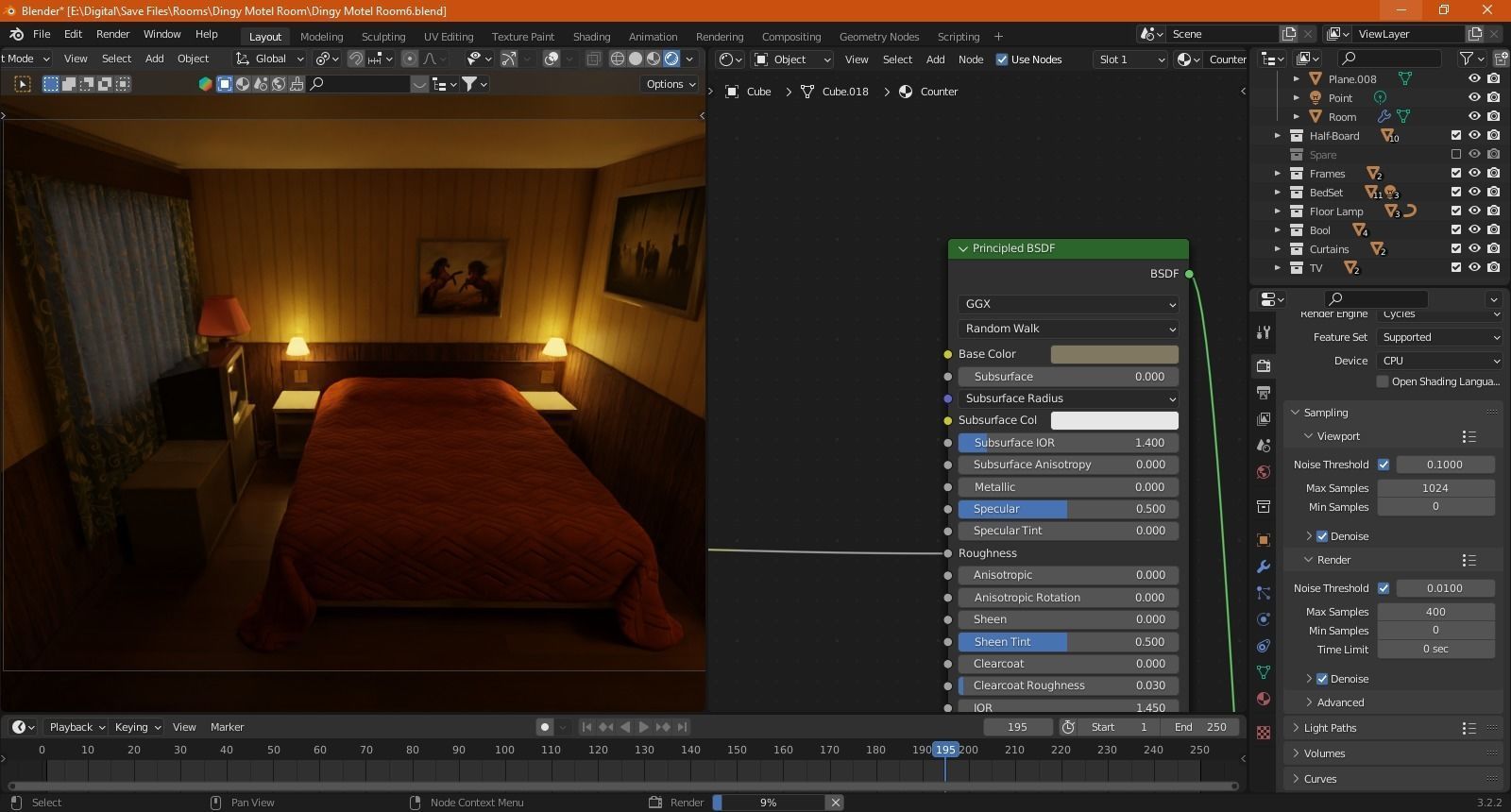Adjust the Specular slider value
Screen dimensions: 1511x812
(x=1068, y=509)
